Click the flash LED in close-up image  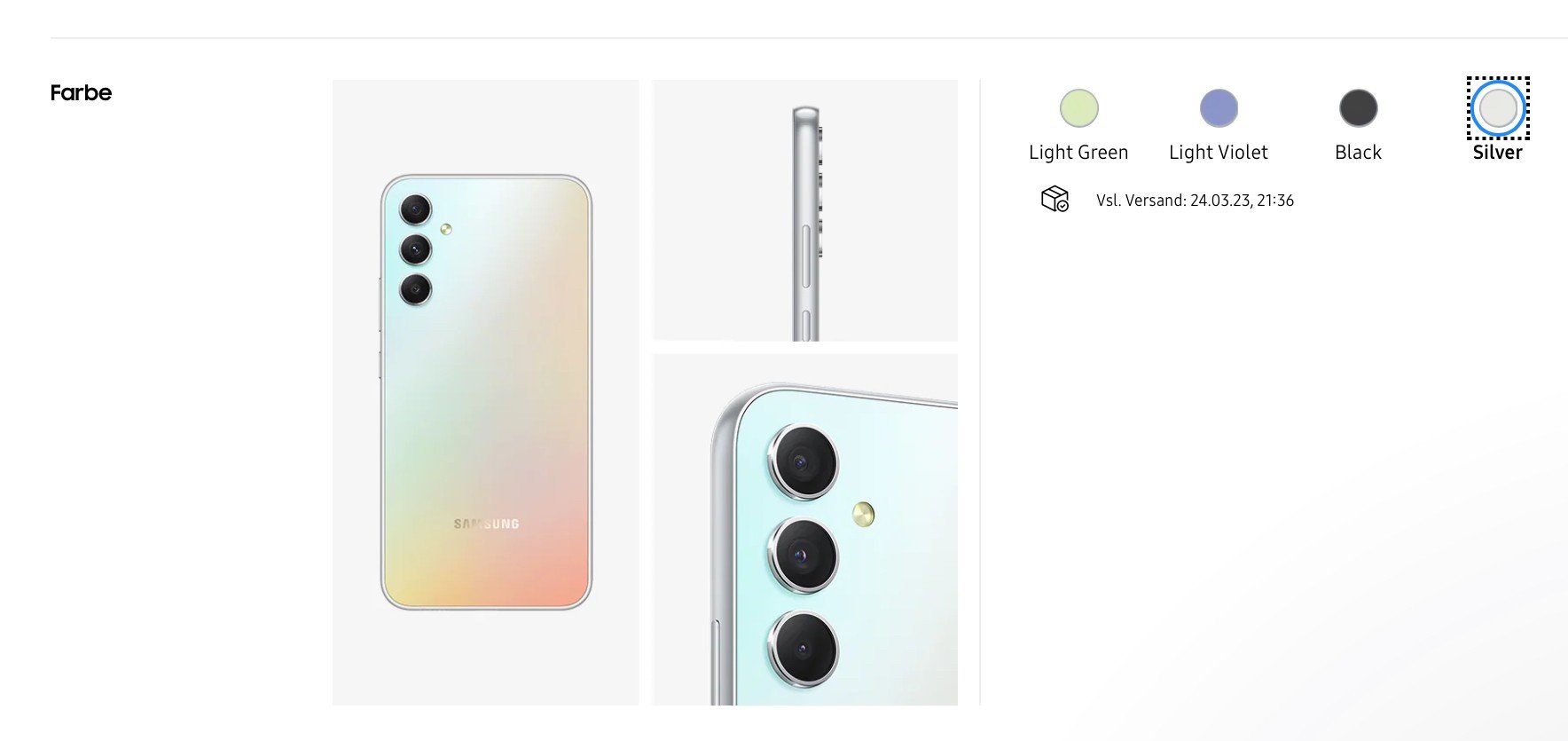click(x=863, y=514)
